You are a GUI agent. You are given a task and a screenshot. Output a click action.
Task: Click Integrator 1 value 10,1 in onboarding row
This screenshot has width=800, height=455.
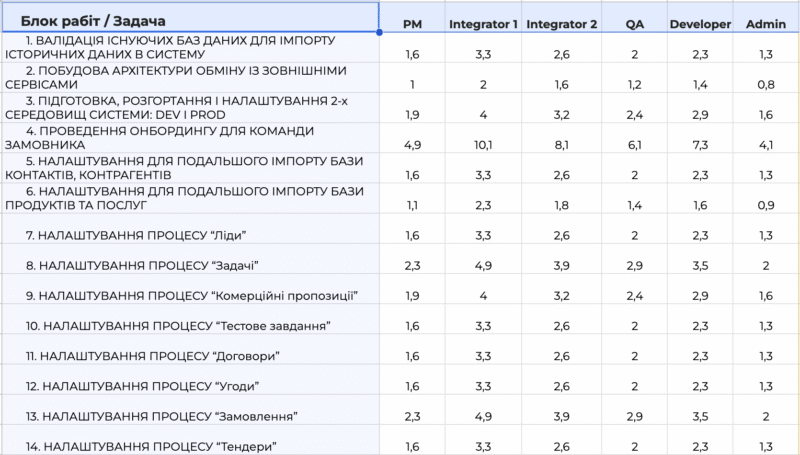click(x=483, y=145)
